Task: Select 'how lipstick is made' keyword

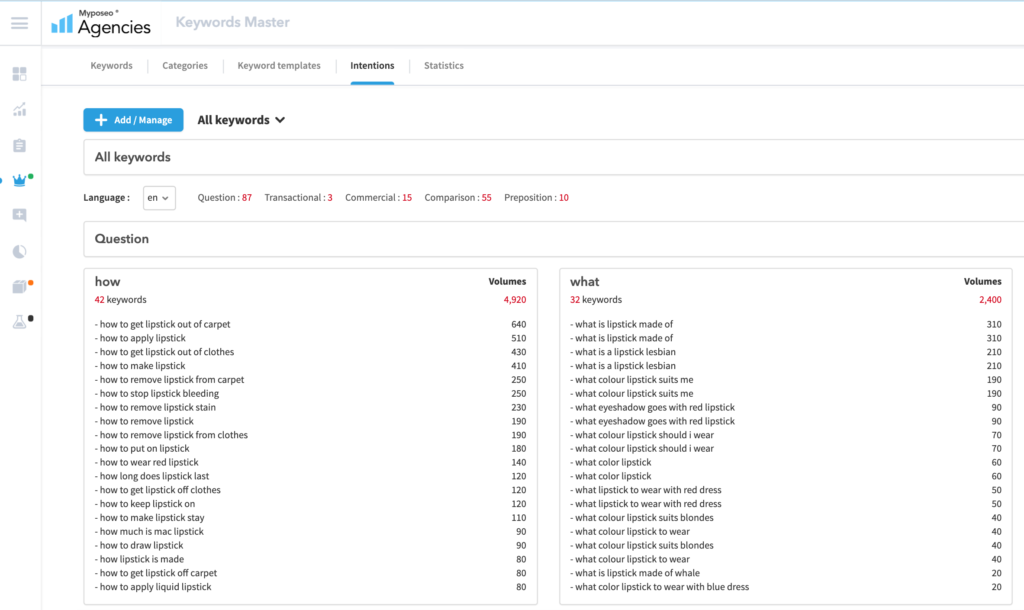Action: tap(139, 559)
